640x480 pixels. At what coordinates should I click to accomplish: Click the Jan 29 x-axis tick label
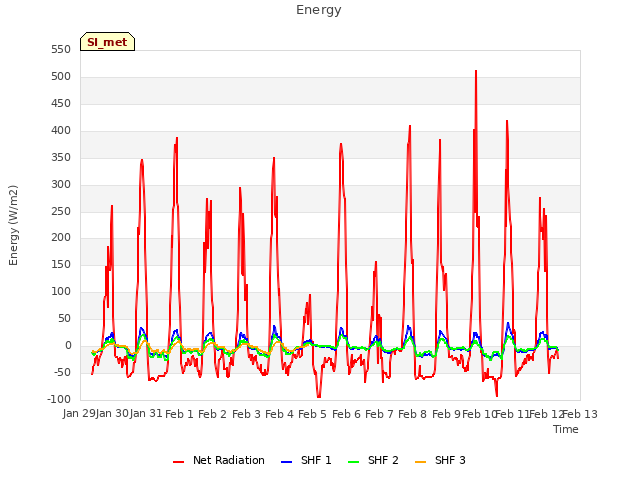[x=79, y=414]
